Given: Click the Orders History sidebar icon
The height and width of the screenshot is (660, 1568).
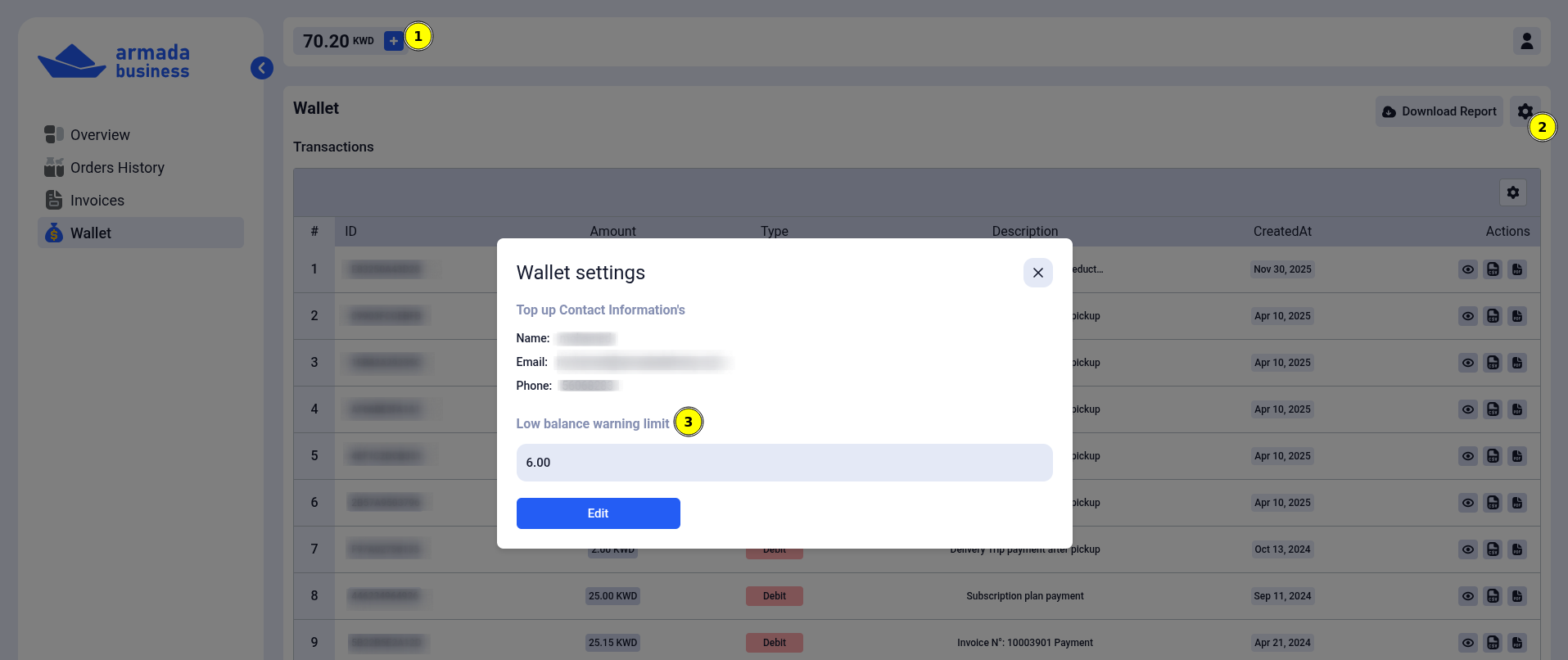Looking at the screenshot, I should pyautogui.click(x=52, y=167).
